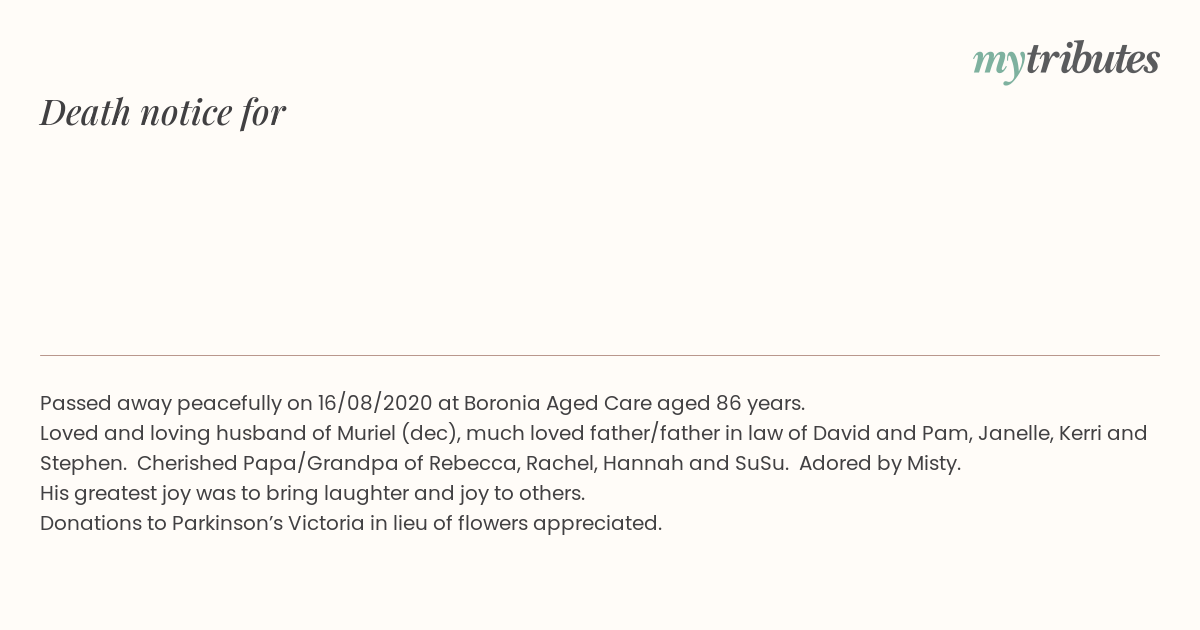Click the "His greatest joy" sentence
Image resolution: width=1200 pixels, height=630 pixels.
click(312, 493)
